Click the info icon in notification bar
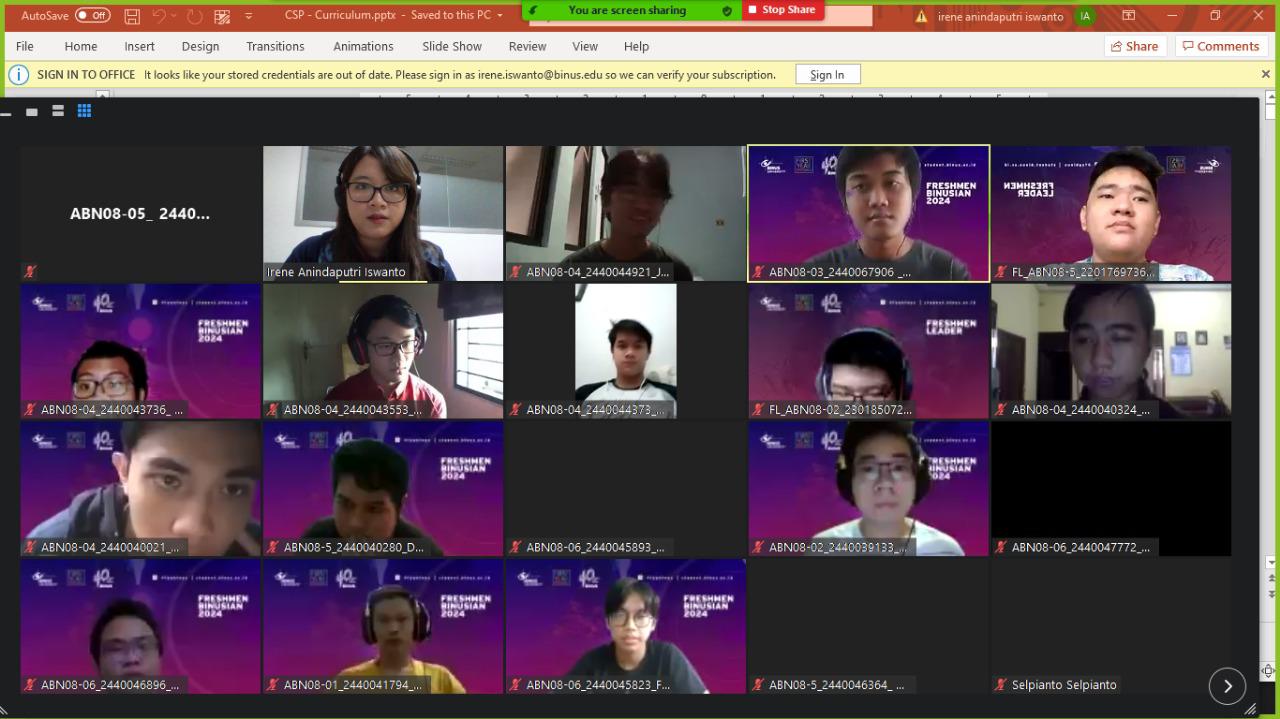 point(19,75)
